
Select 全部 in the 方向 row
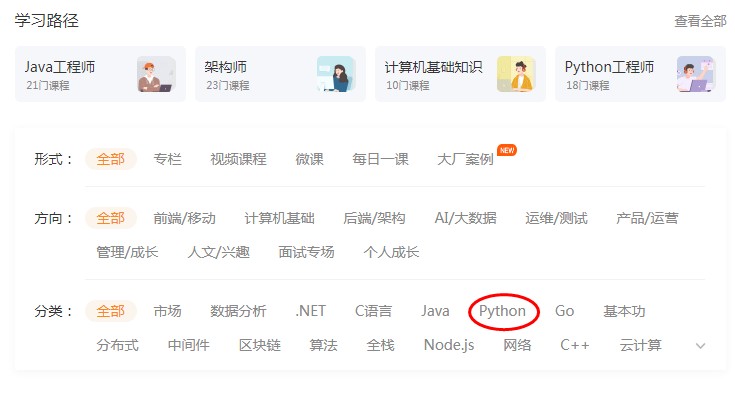pos(111,218)
